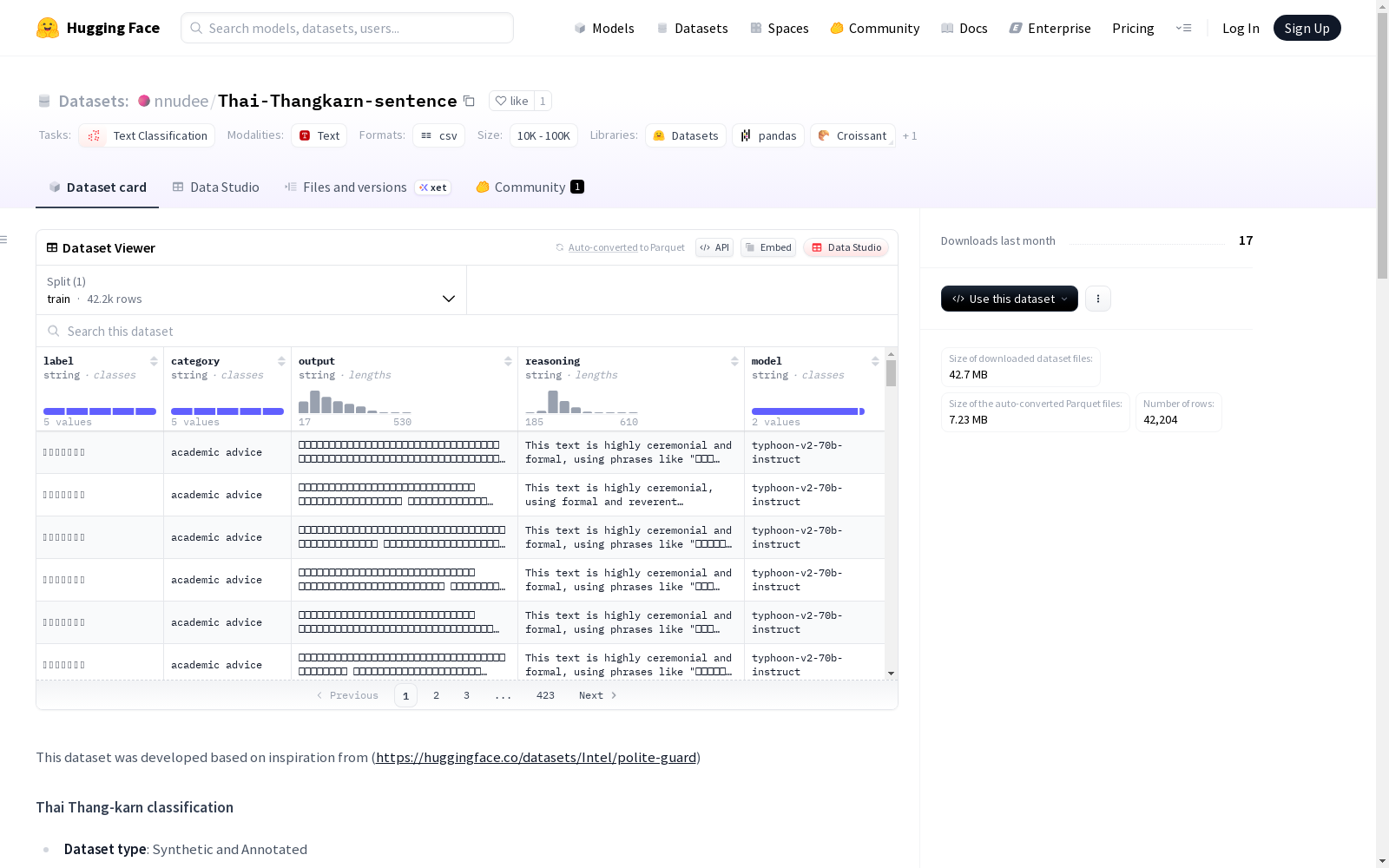Click the Embed button
The height and width of the screenshot is (868, 1389).
coord(768,247)
